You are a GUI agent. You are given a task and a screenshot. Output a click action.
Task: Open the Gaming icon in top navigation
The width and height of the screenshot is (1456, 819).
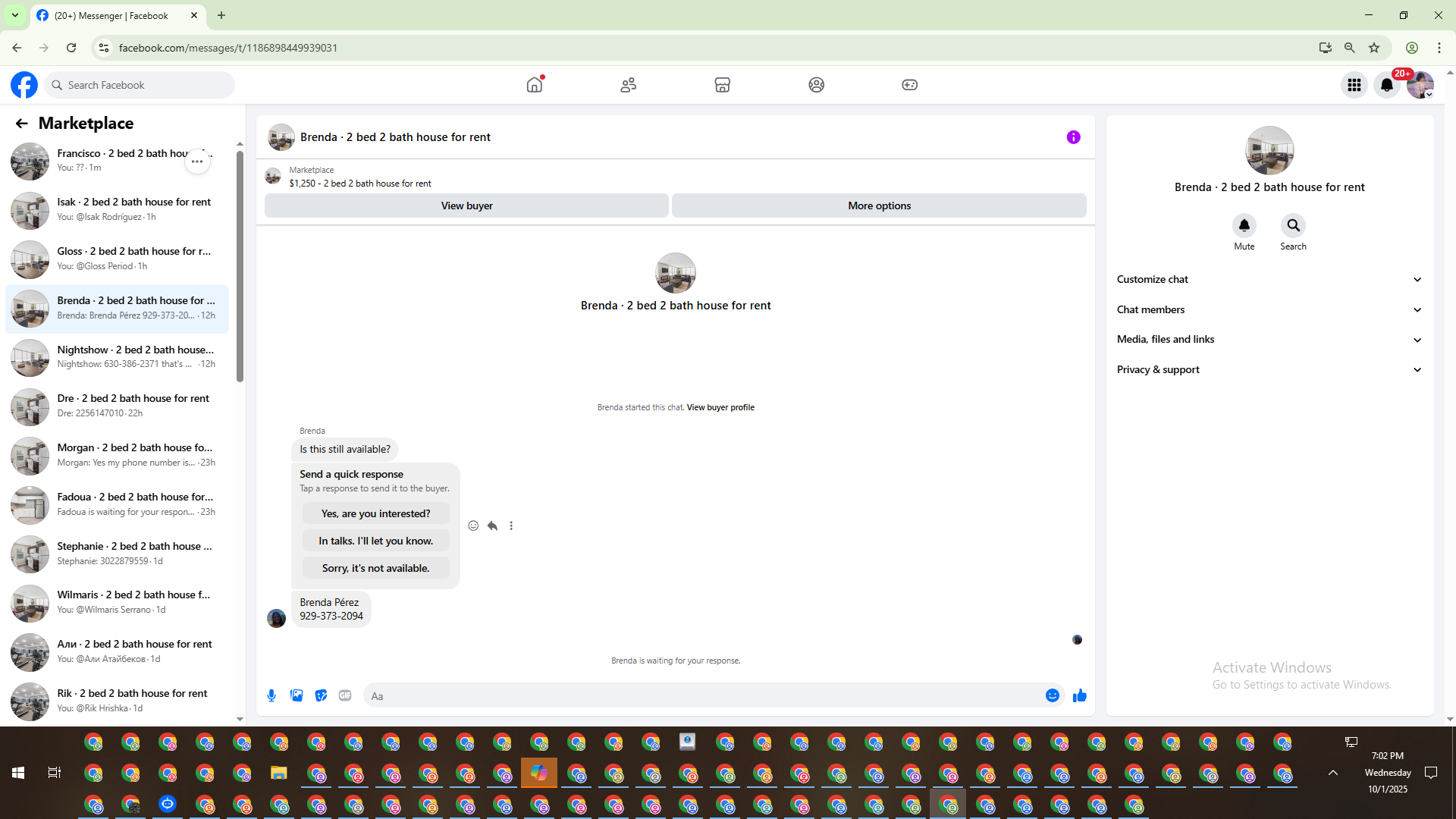(910, 85)
